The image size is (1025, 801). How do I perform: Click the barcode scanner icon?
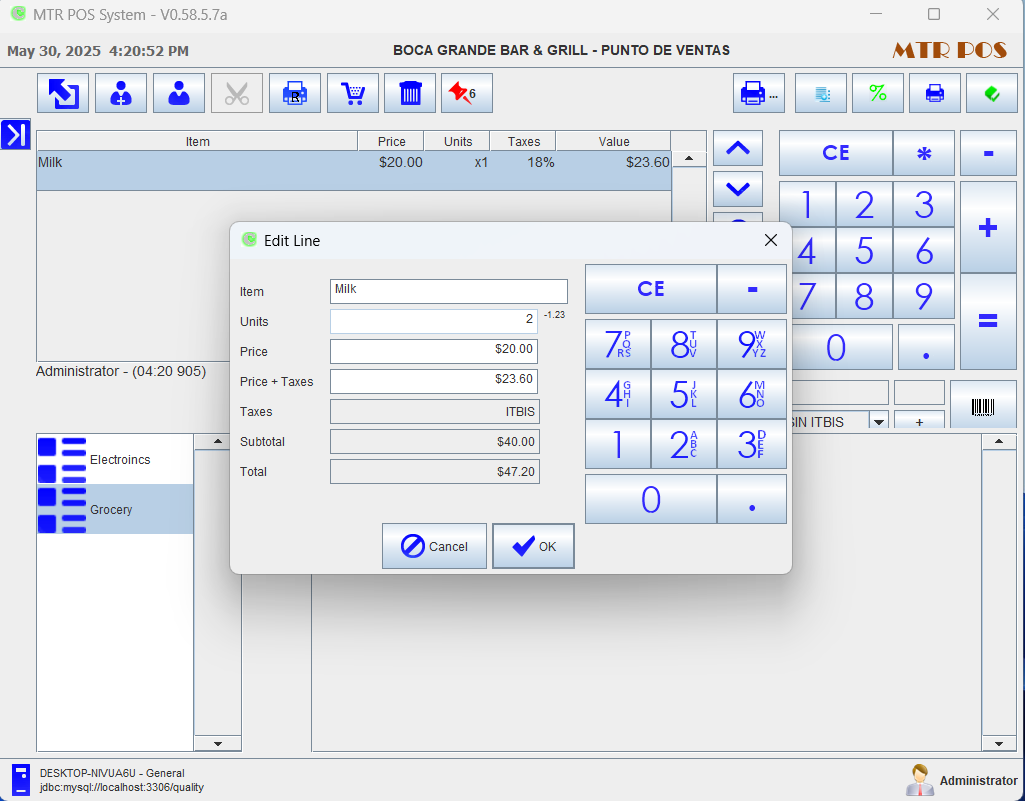click(x=983, y=405)
